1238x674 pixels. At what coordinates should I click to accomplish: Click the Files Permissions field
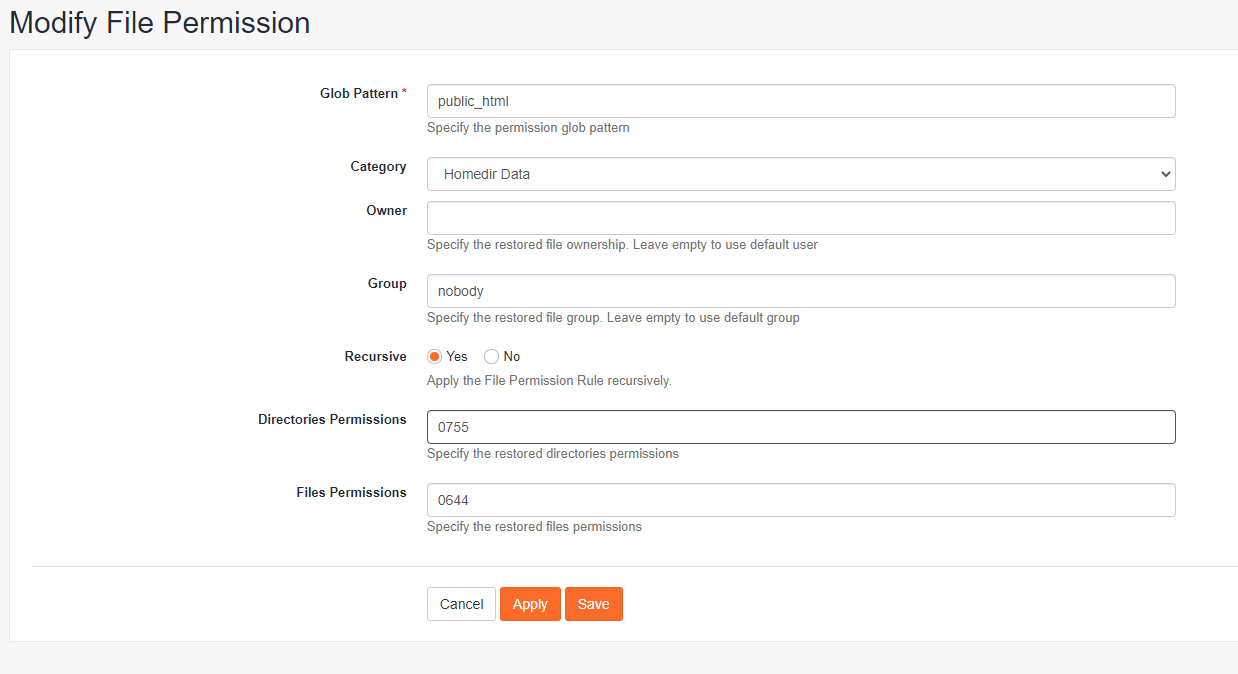coord(801,500)
